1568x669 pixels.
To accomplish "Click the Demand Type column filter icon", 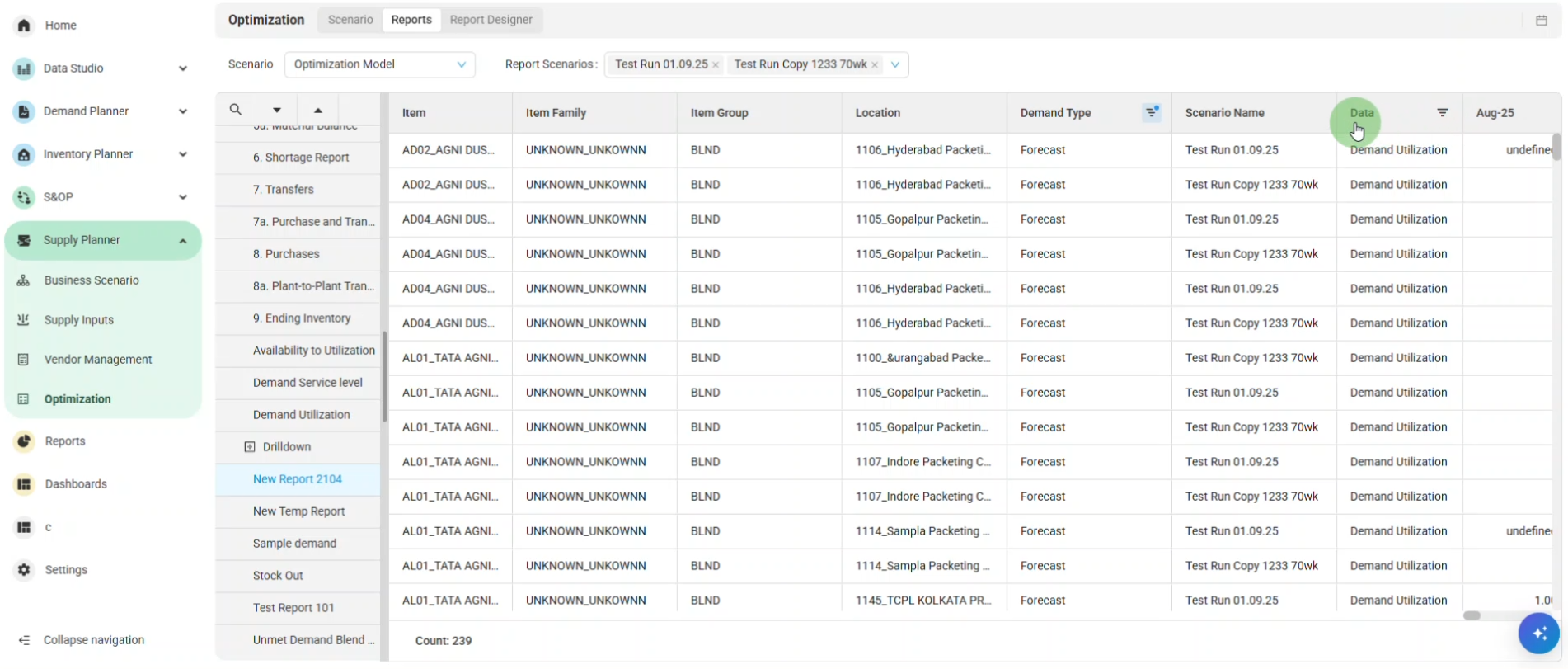I will [x=1152, y=112].
